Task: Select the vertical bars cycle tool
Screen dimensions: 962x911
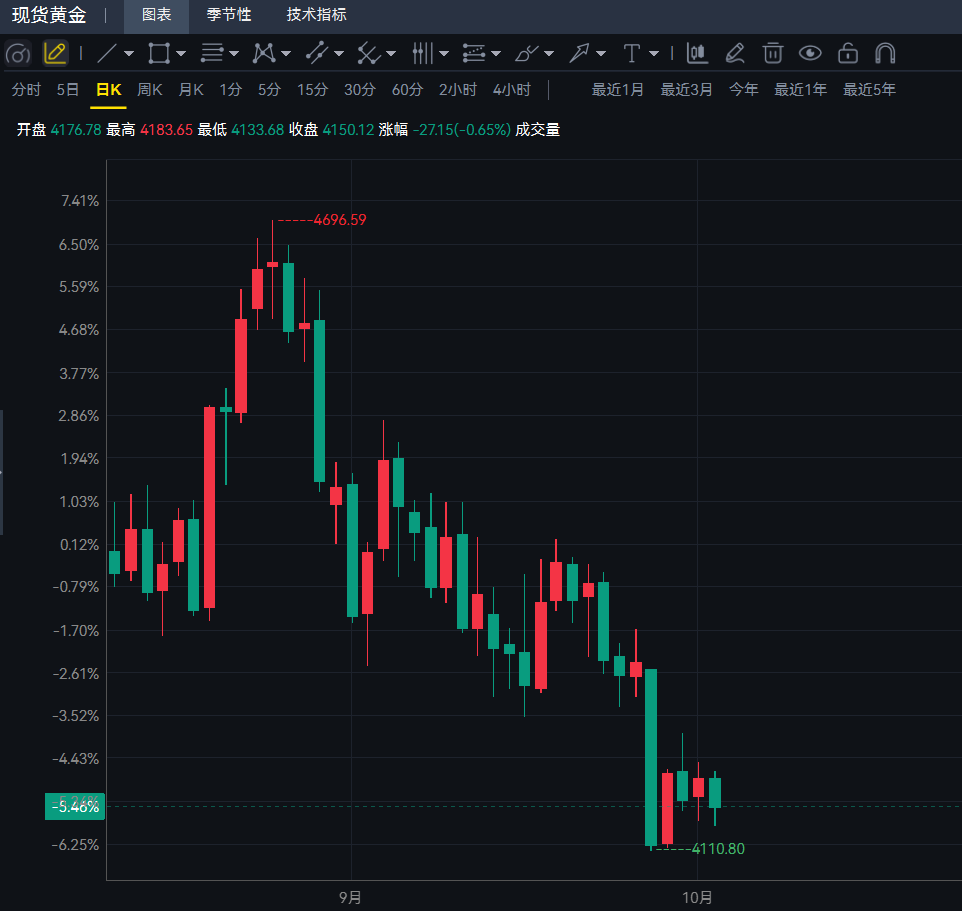Action: click(x=422, y=53)
